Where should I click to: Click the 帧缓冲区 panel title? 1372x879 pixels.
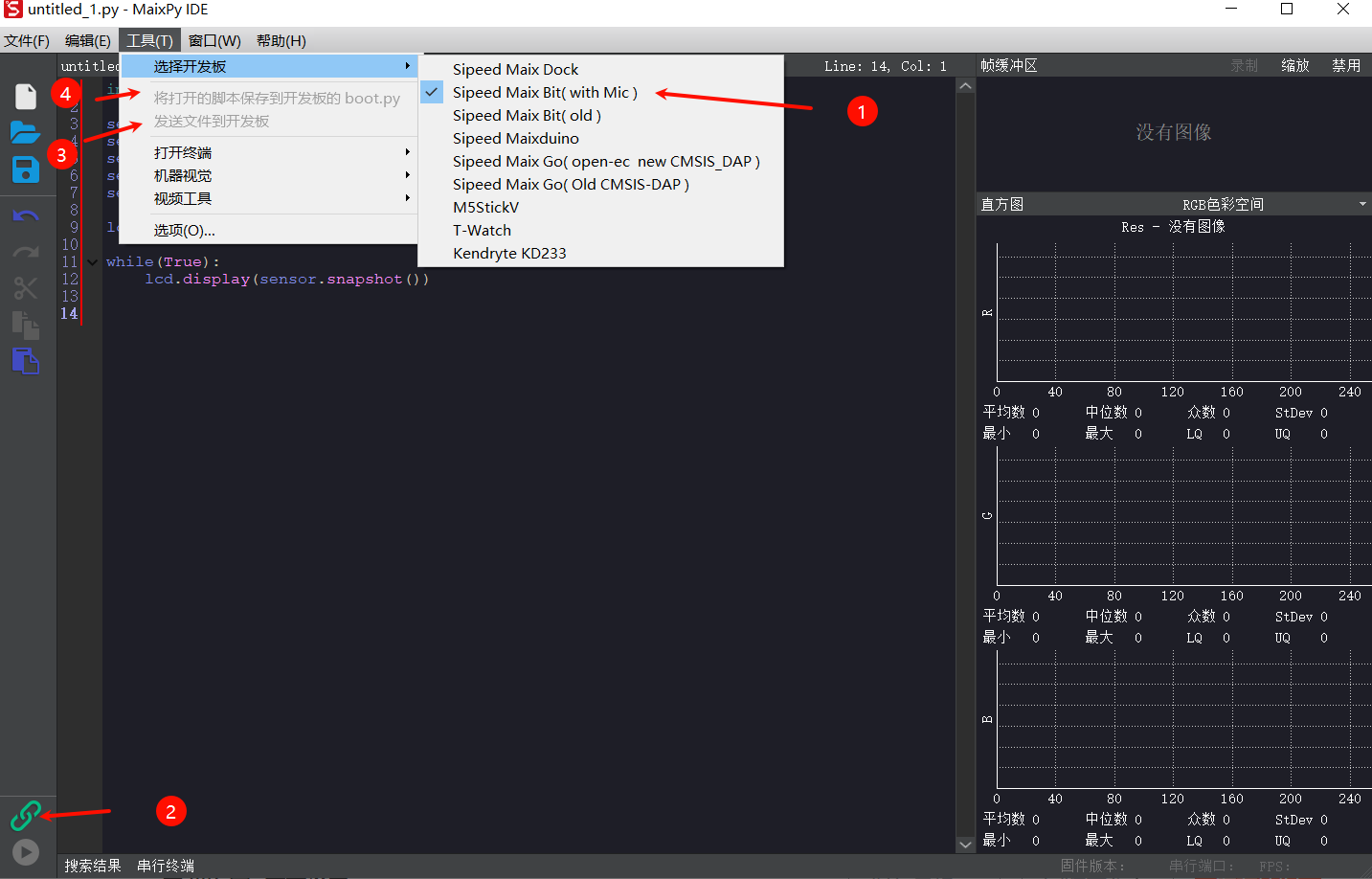(x=1009, y=65)
